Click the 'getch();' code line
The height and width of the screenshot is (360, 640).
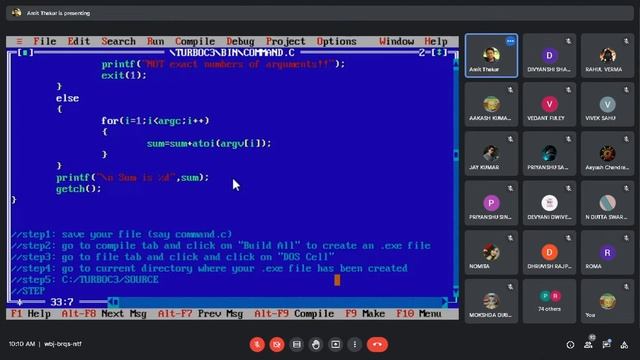point(78,189)
